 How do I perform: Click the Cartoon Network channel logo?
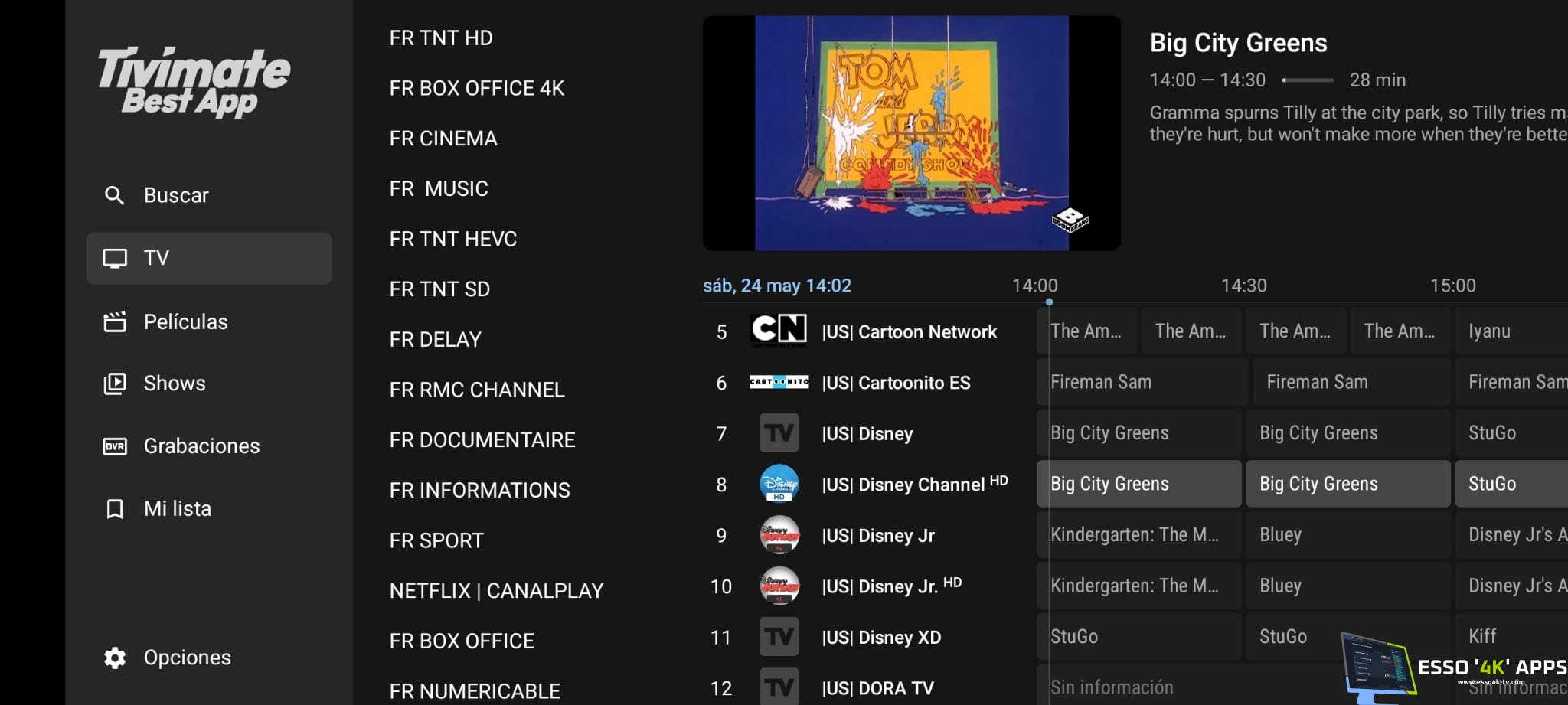pos(779,331)
